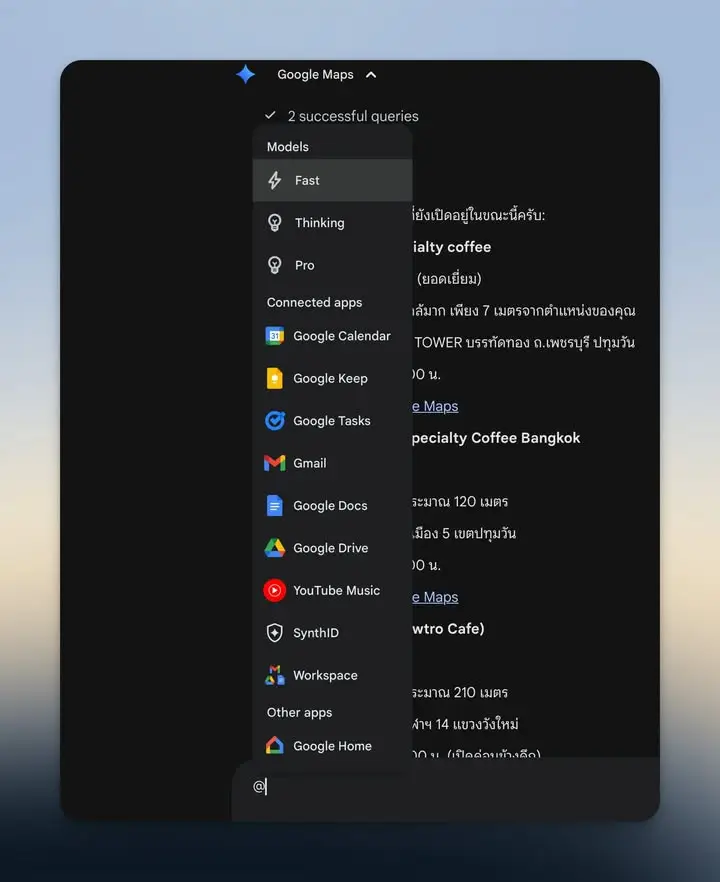Click the red YouTube Music icon
The height and width of the screenshot is (882, 720).
click(x=274, y=591)
